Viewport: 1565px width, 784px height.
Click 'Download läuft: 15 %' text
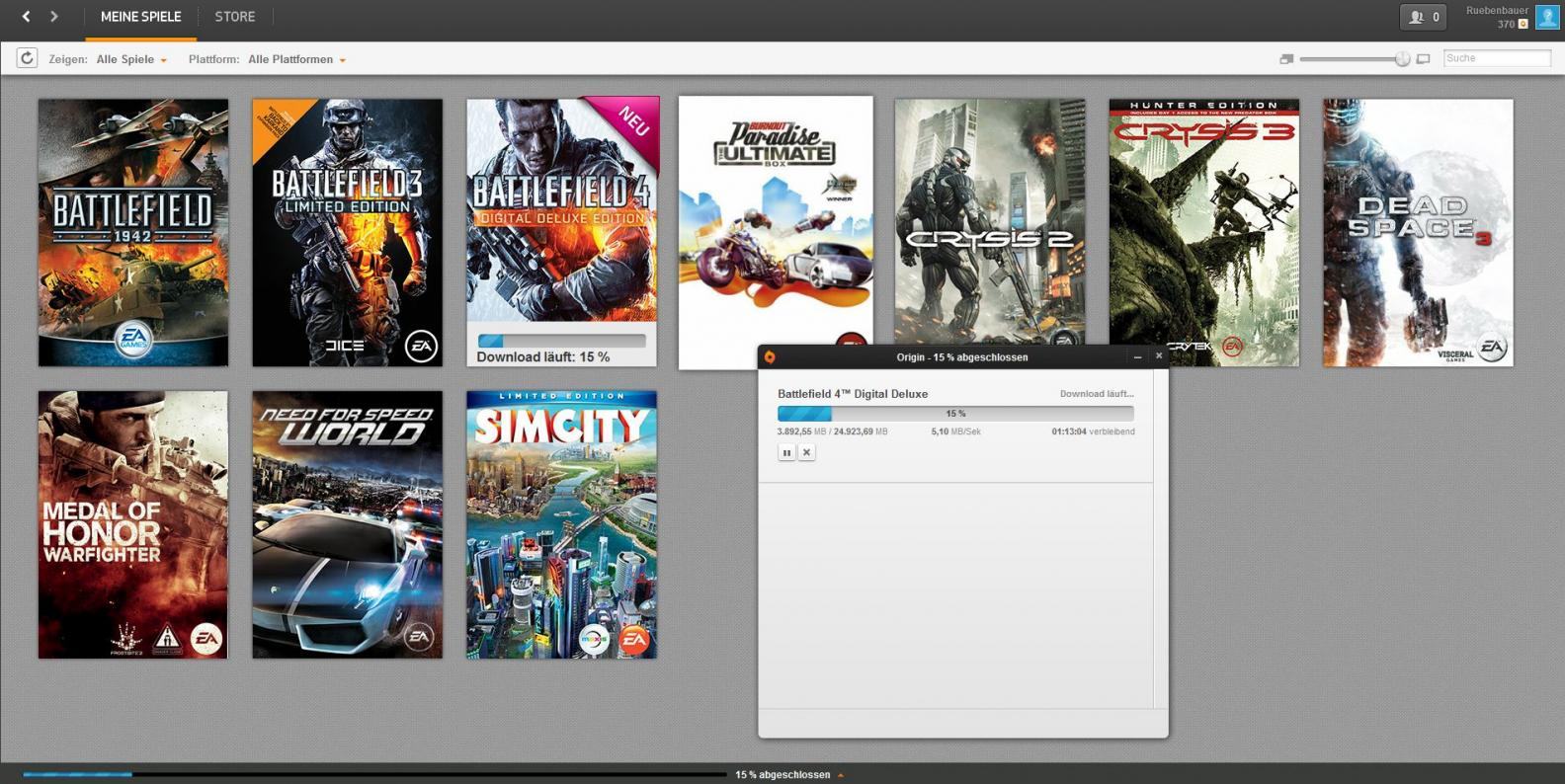point(542,356)
